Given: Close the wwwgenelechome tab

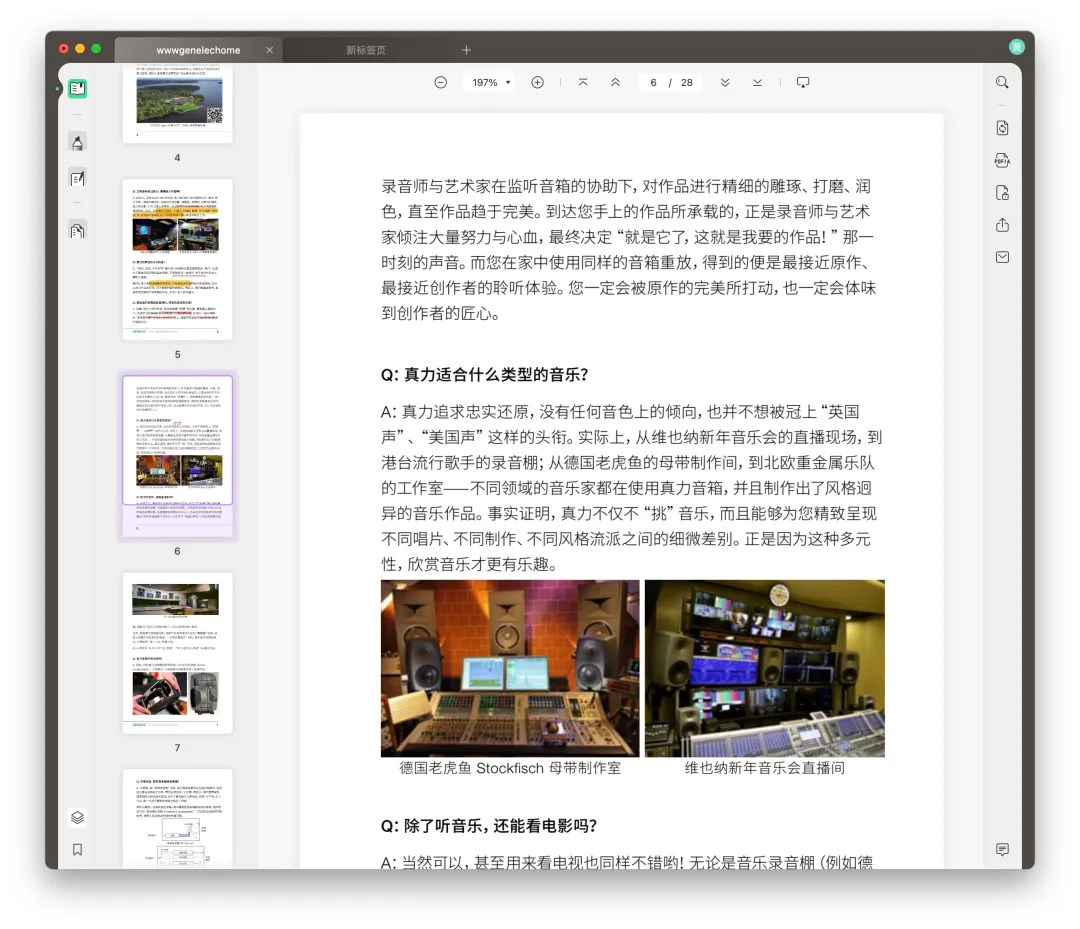Looking at the screenshot, I should pos(269,50).
